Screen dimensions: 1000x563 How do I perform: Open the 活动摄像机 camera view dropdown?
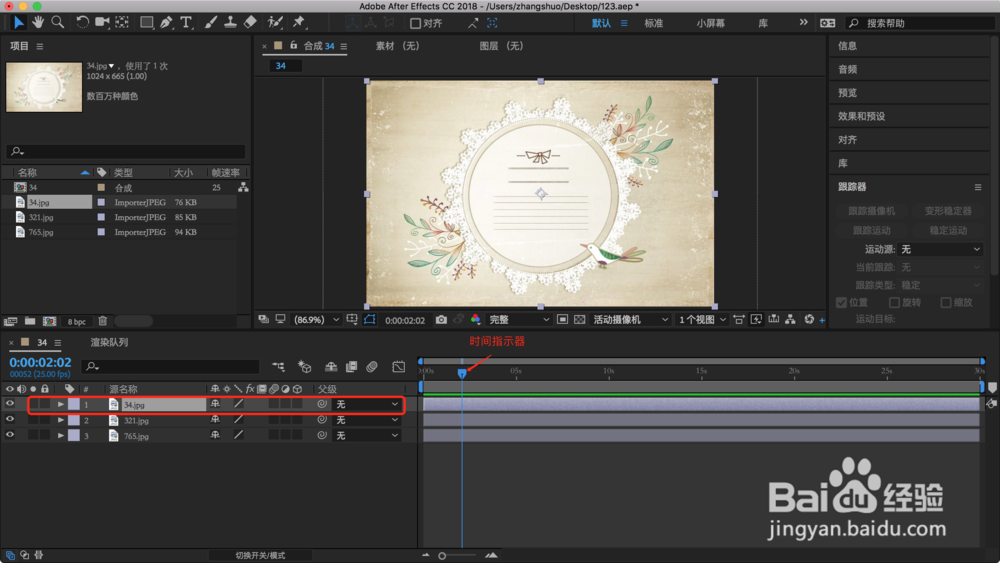[631, 319]
